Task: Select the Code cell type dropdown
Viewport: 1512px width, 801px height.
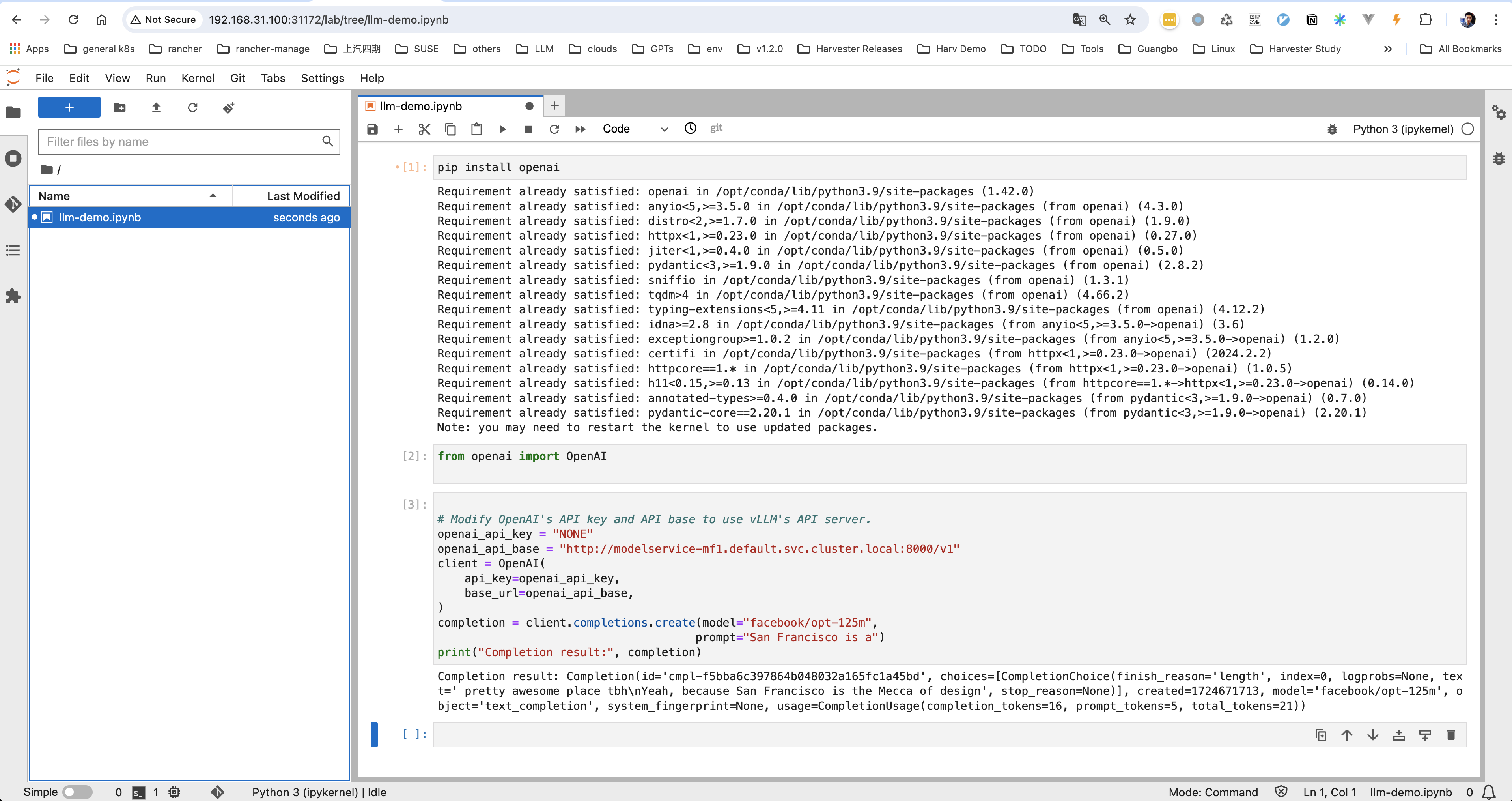Action: (x=634, y=128)
